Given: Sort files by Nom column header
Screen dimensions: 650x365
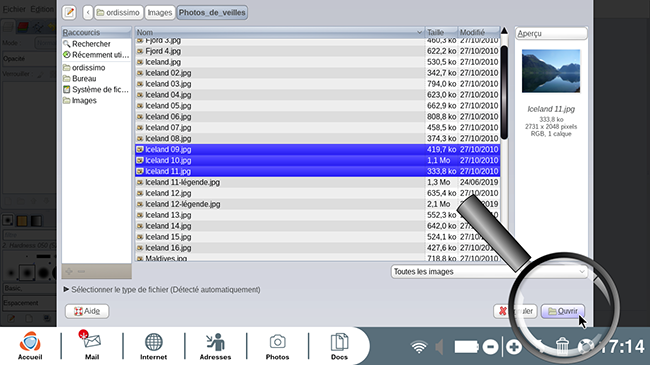Looking at the screenshot, I should 280,32.
